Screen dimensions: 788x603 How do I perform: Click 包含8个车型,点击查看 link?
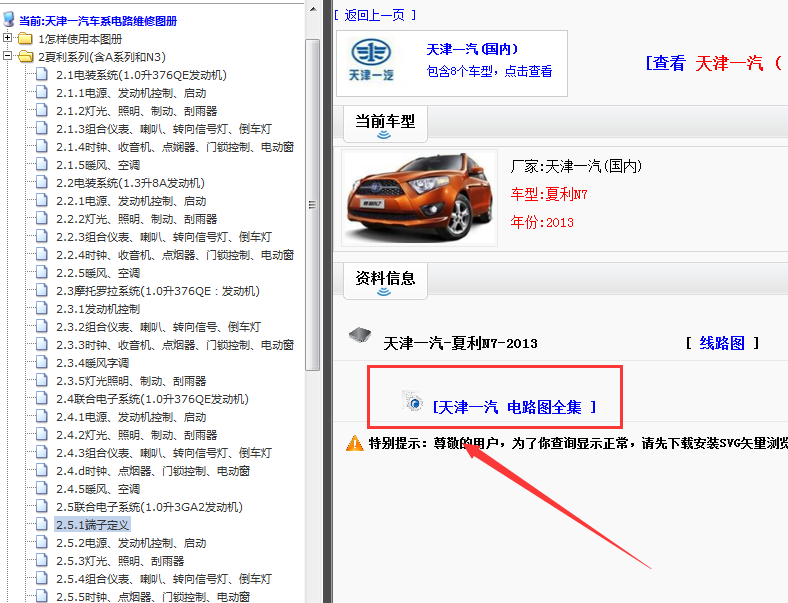489,71
